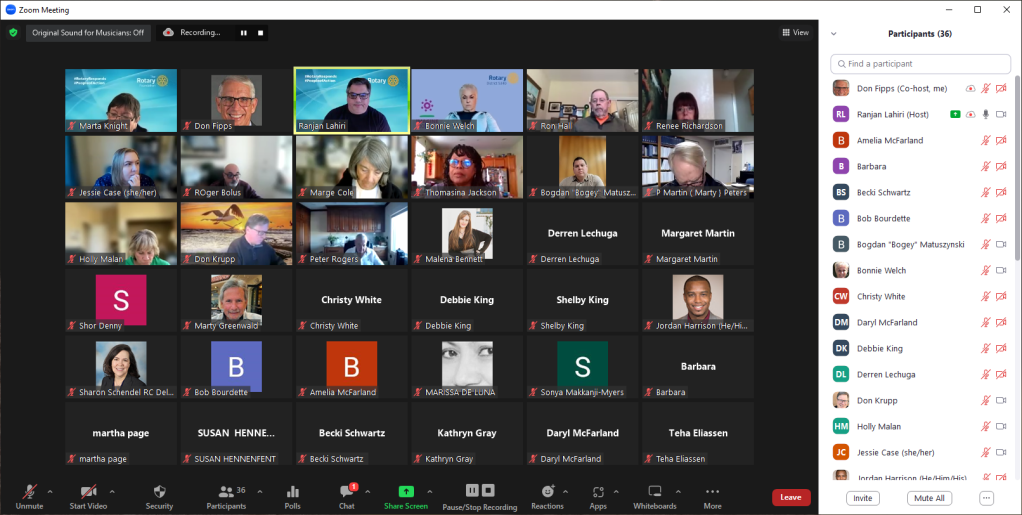Viewport: 1022px width, 515px height.
Task: Toggle Unmute microphone button
Action: [x=29, y=492]
